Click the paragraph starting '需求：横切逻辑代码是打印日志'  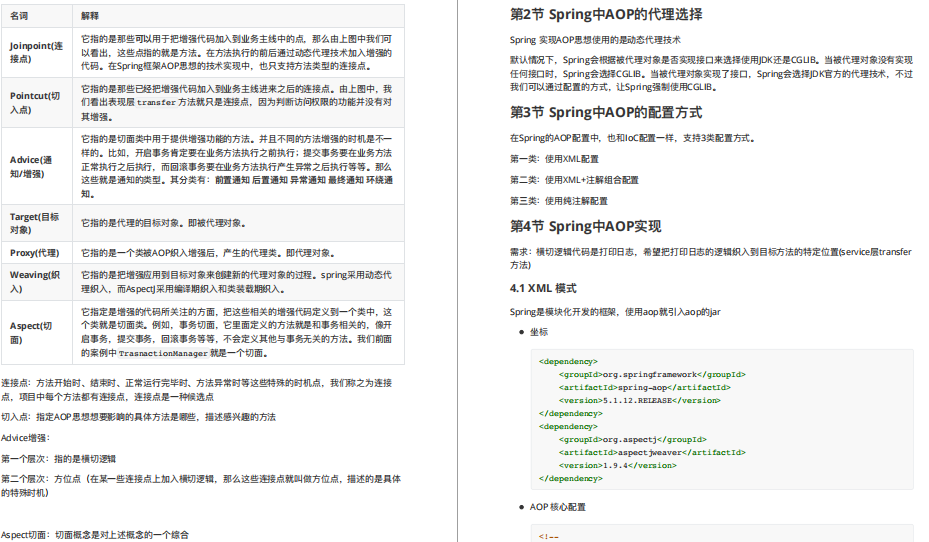(711, 258)
